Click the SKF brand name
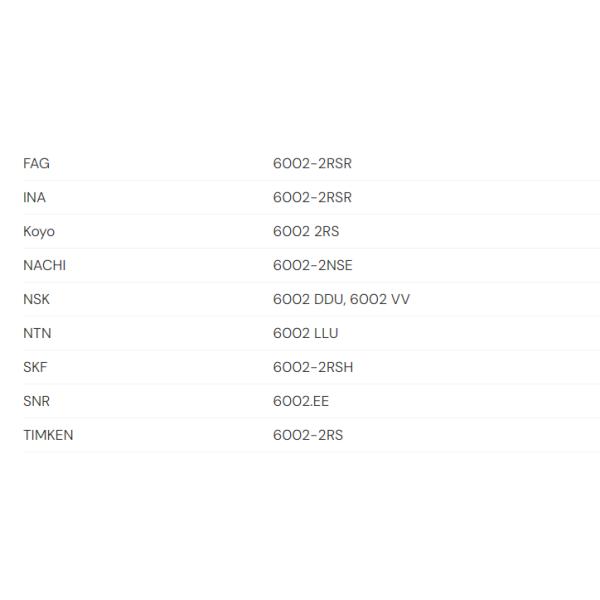The image size is (600, 600). (x=35, y=367)
